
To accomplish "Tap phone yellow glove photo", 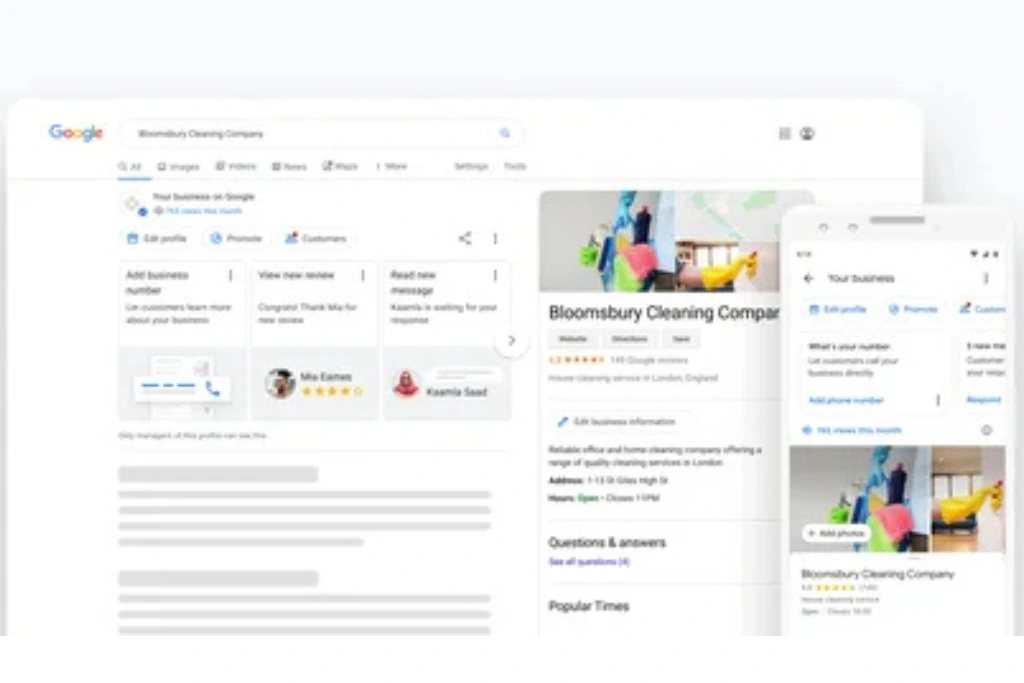I will 968,499.
